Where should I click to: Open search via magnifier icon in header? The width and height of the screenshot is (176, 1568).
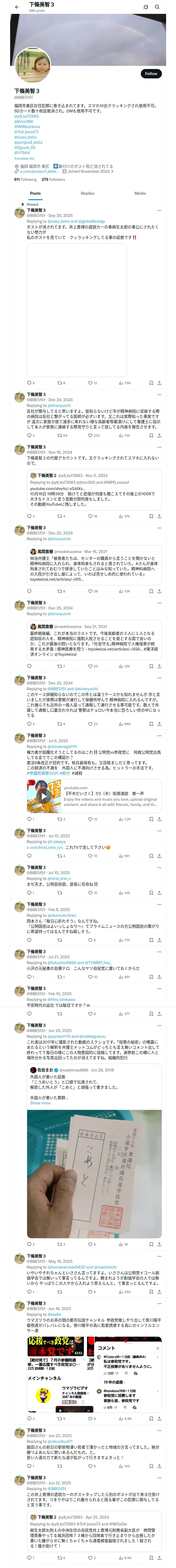pyautogui.click(x=157, y=7)
